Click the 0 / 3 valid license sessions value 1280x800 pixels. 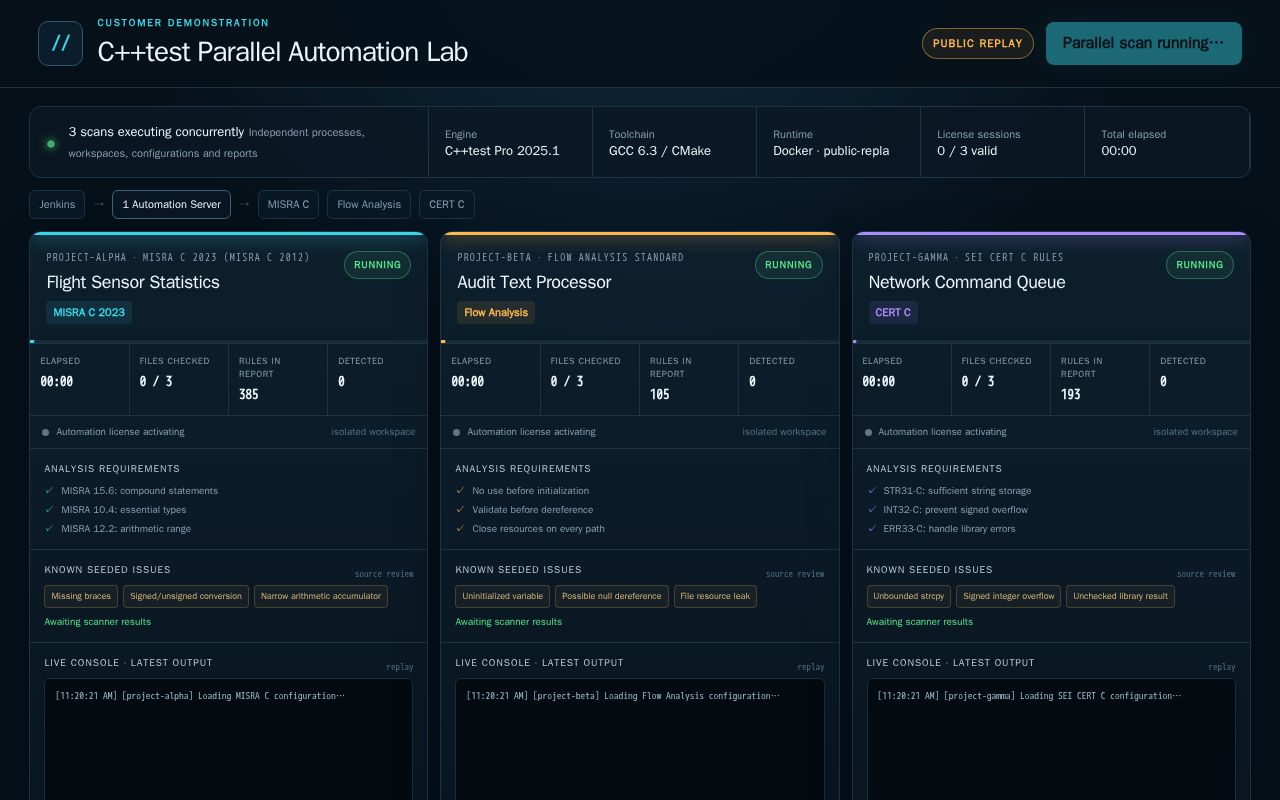pyautogui.click(x=967, y=151)
